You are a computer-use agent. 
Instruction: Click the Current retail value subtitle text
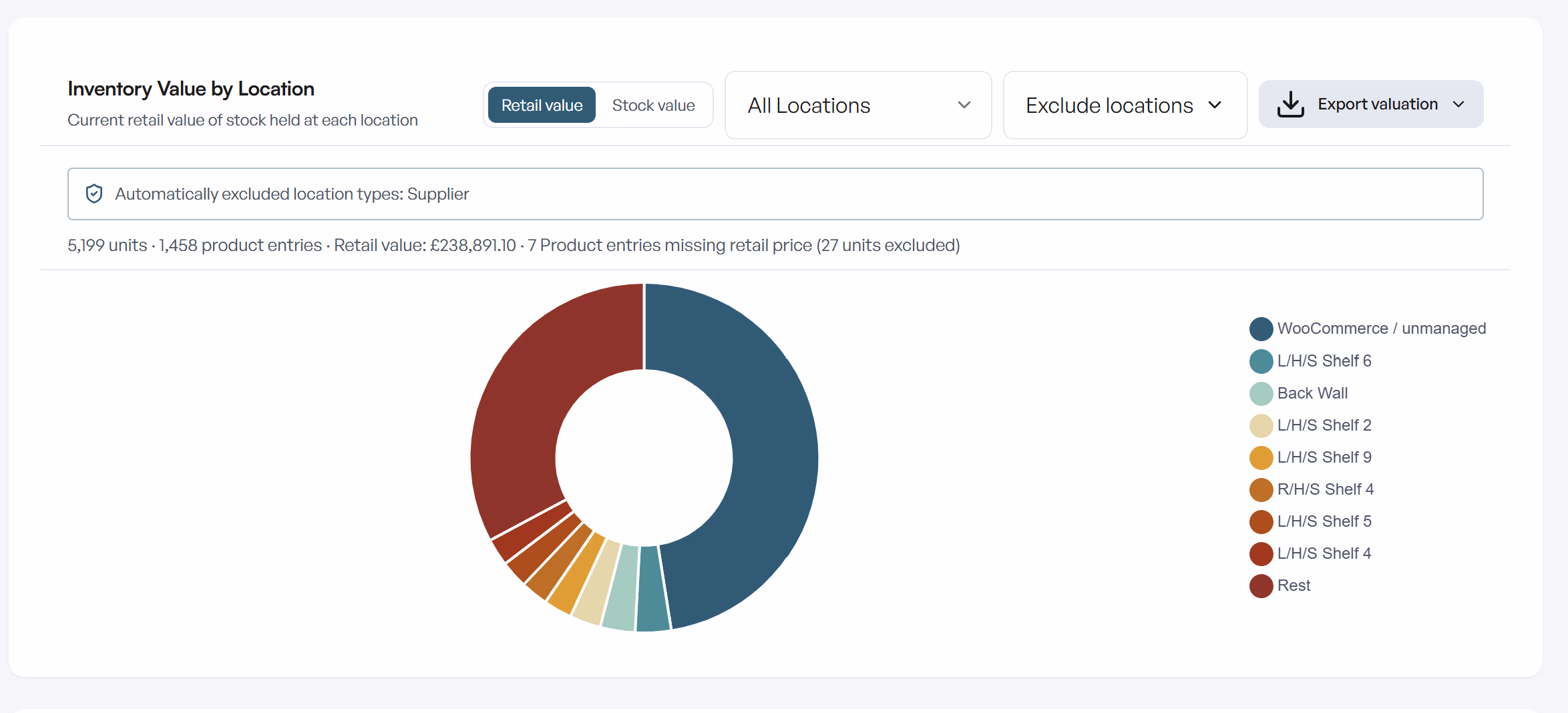tap(242, 120)
